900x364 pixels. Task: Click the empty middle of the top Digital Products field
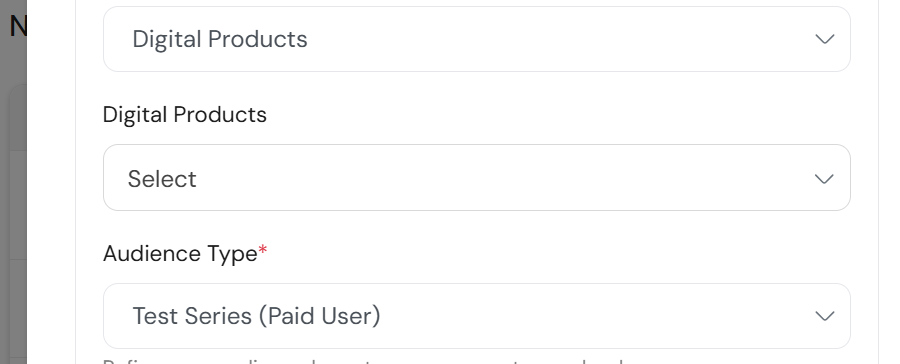point(562,39)
